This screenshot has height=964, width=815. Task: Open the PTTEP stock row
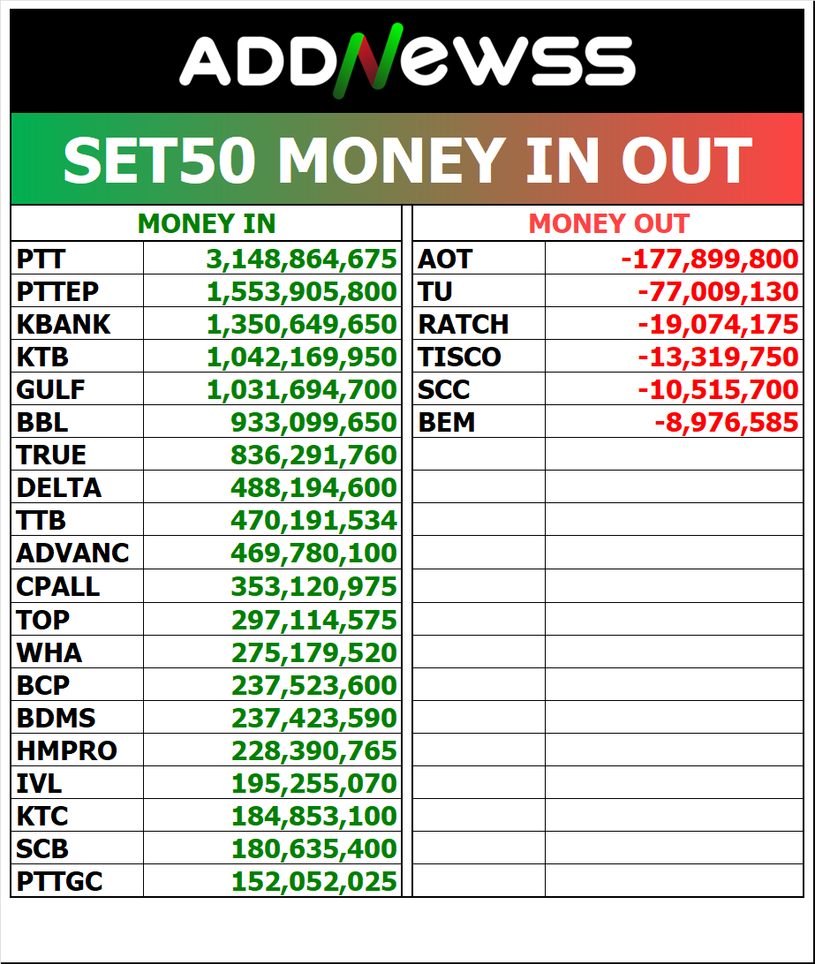57,292
